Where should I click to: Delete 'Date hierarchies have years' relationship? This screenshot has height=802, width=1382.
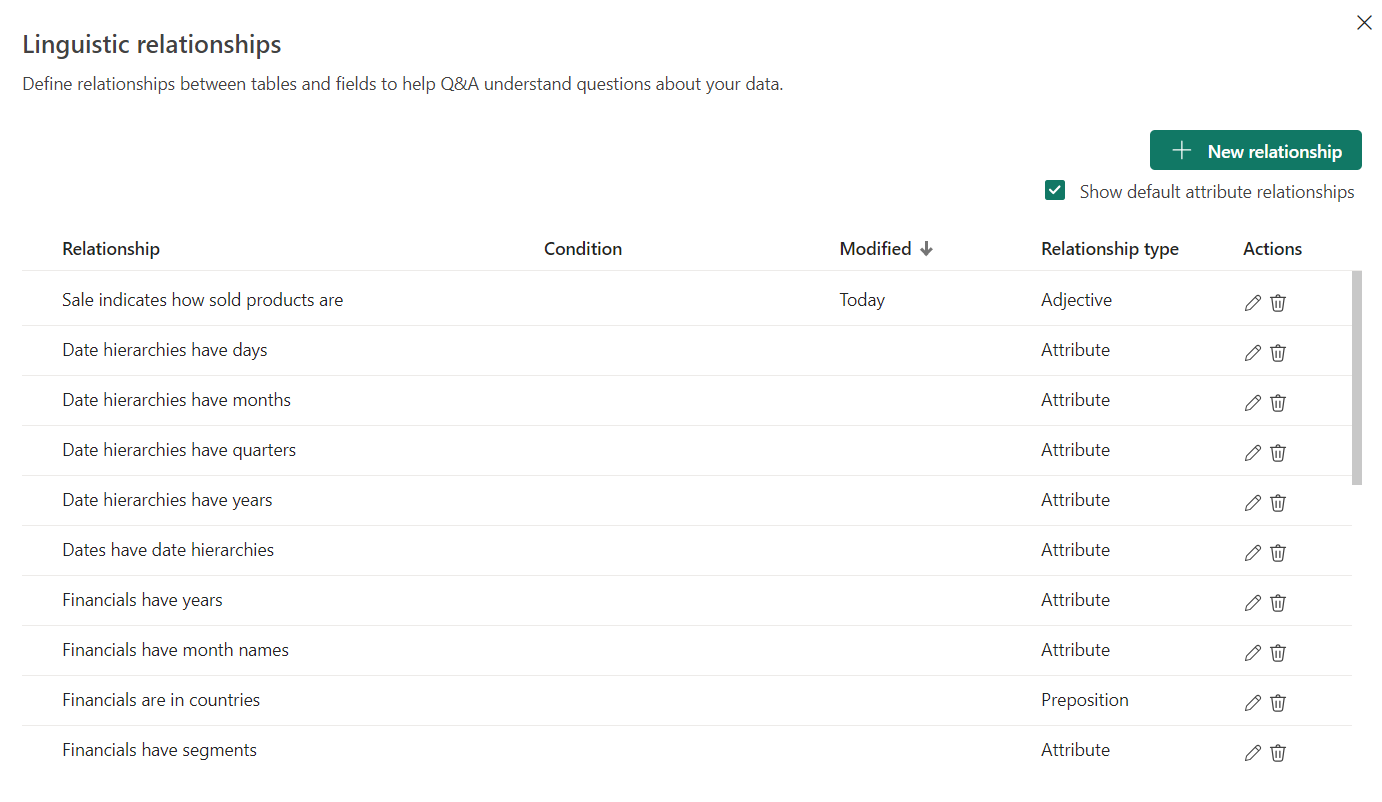1278,503
